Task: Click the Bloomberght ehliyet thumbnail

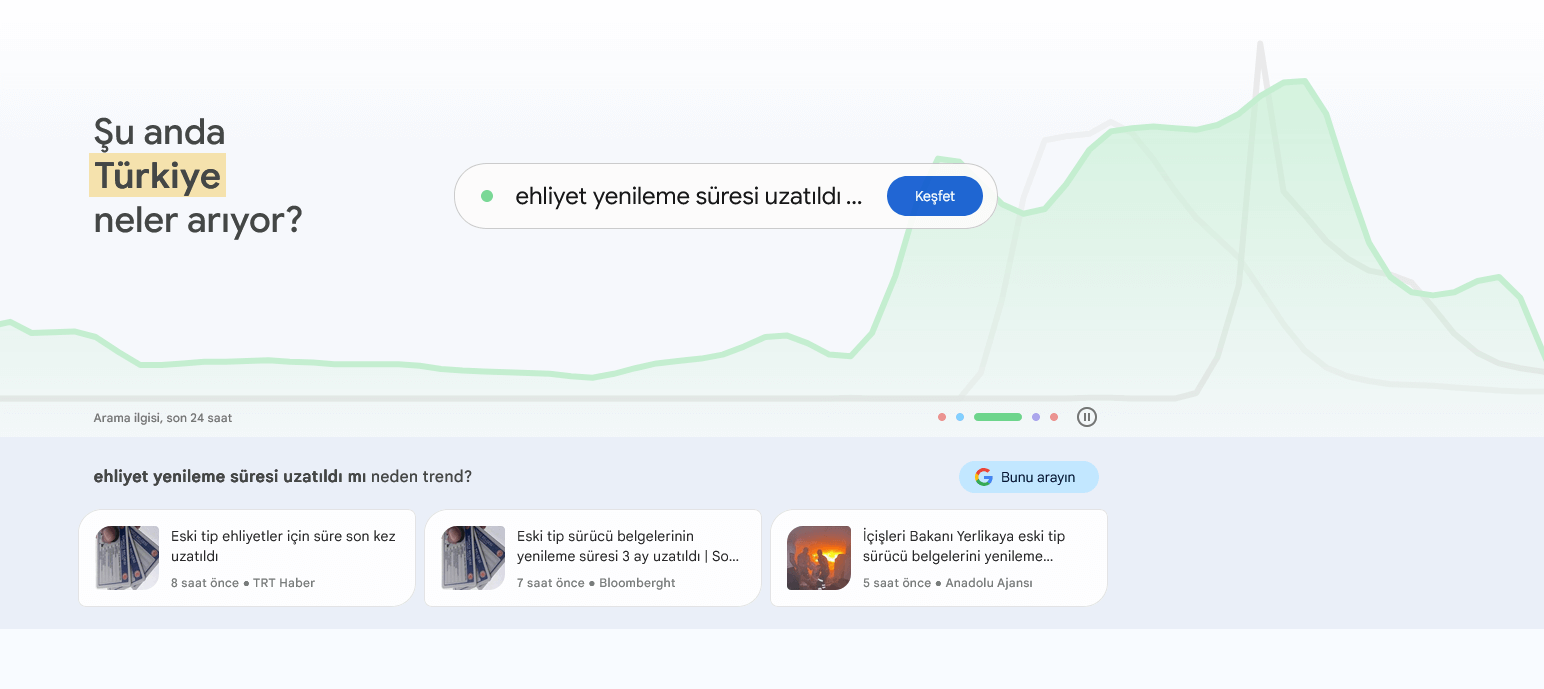Action: point(472,558)
